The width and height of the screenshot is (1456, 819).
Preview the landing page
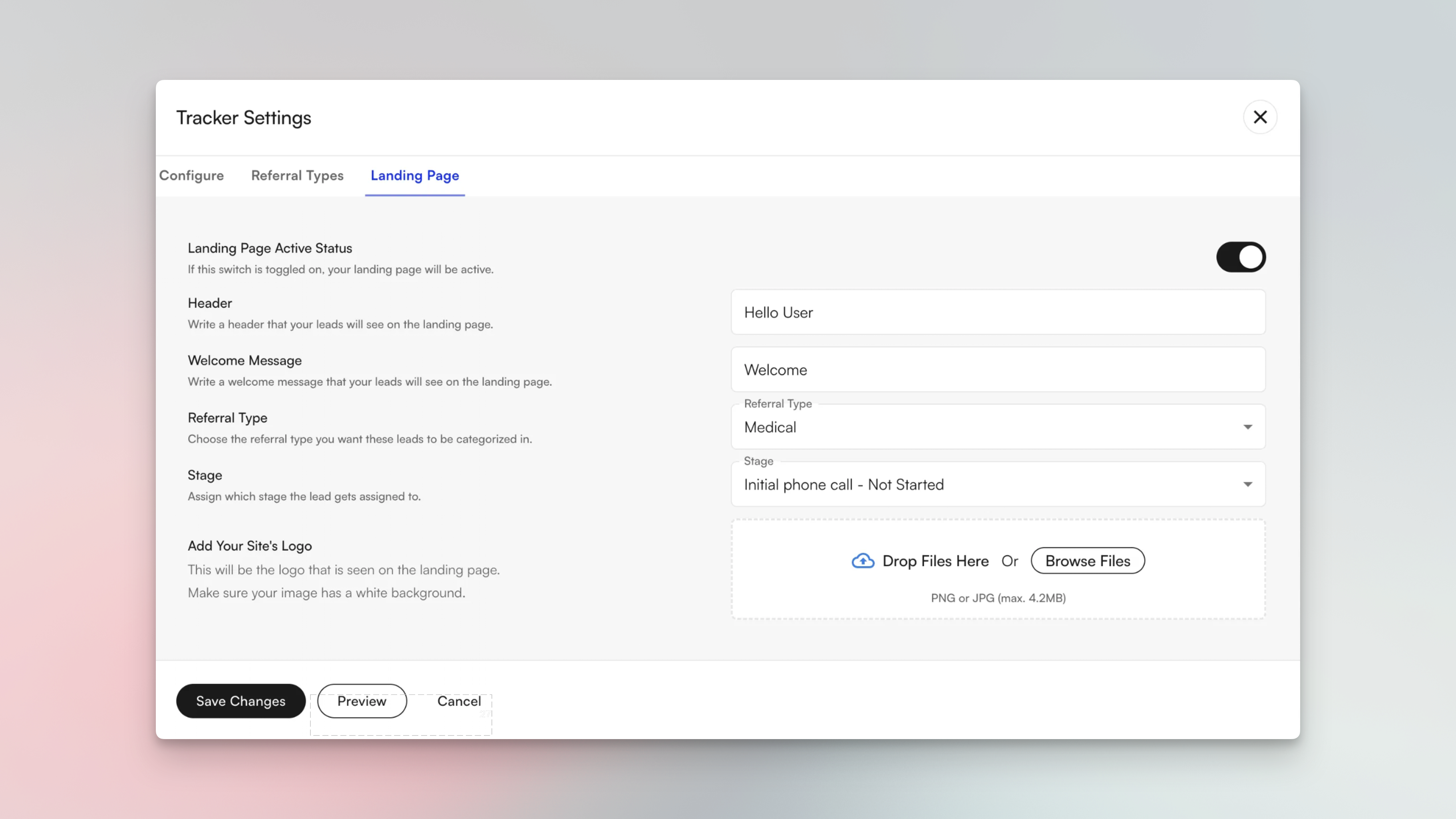tap(361, 701)
